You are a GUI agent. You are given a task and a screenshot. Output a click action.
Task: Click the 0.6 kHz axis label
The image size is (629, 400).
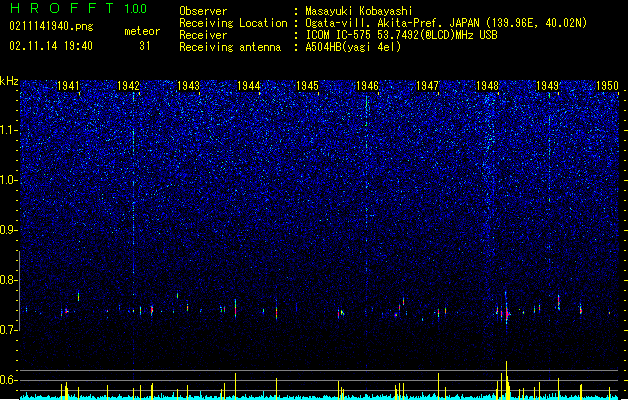point(8,380)
